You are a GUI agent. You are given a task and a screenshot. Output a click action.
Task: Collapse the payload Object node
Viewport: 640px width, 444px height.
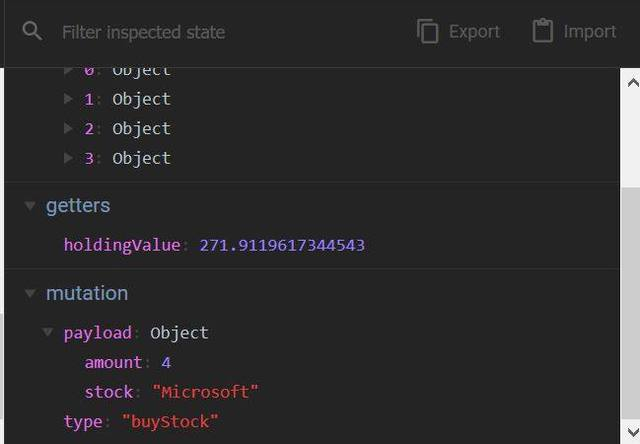(x=48, y=332)
